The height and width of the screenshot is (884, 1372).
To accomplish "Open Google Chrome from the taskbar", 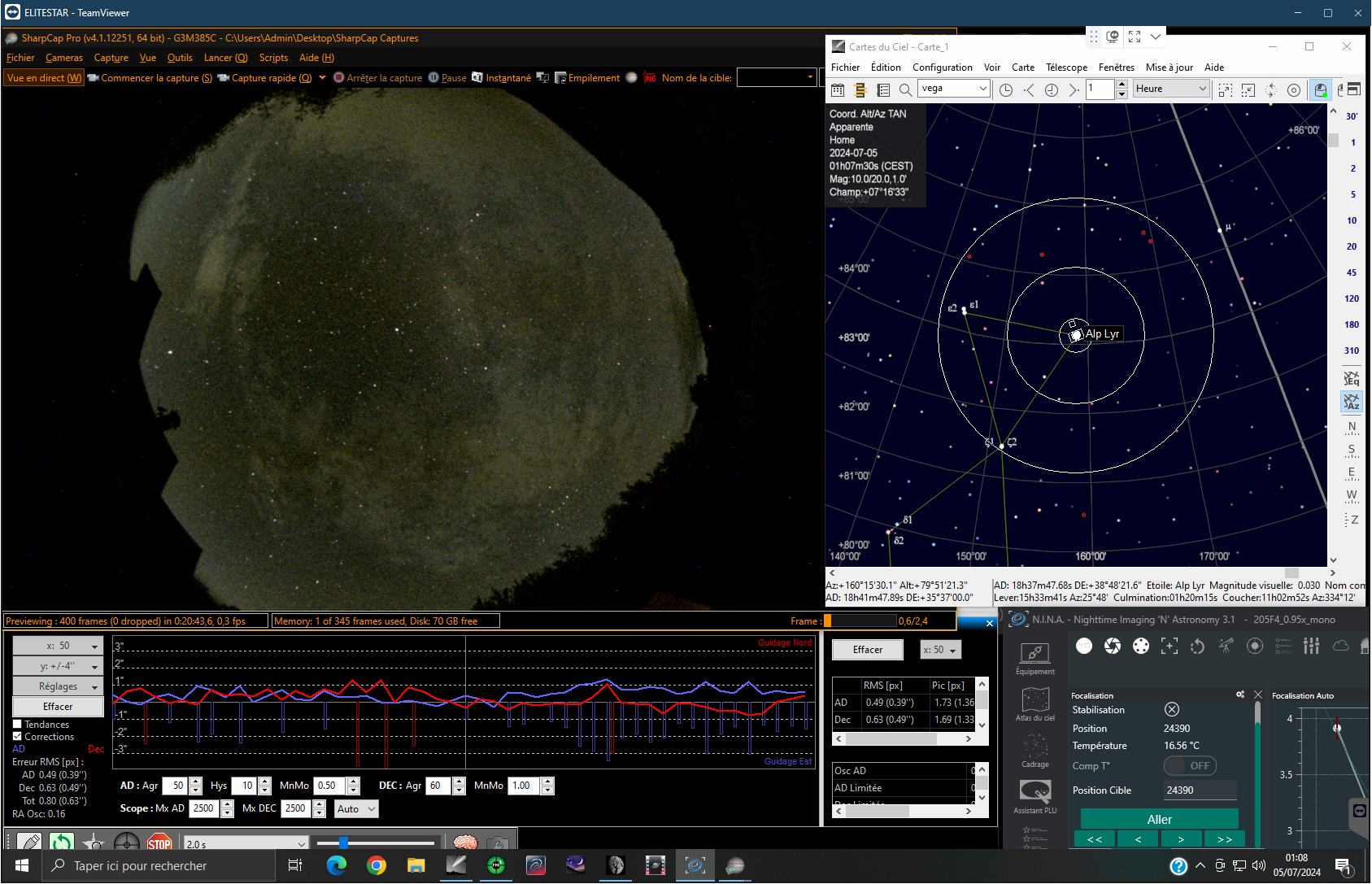I will [x=376, y=865].
